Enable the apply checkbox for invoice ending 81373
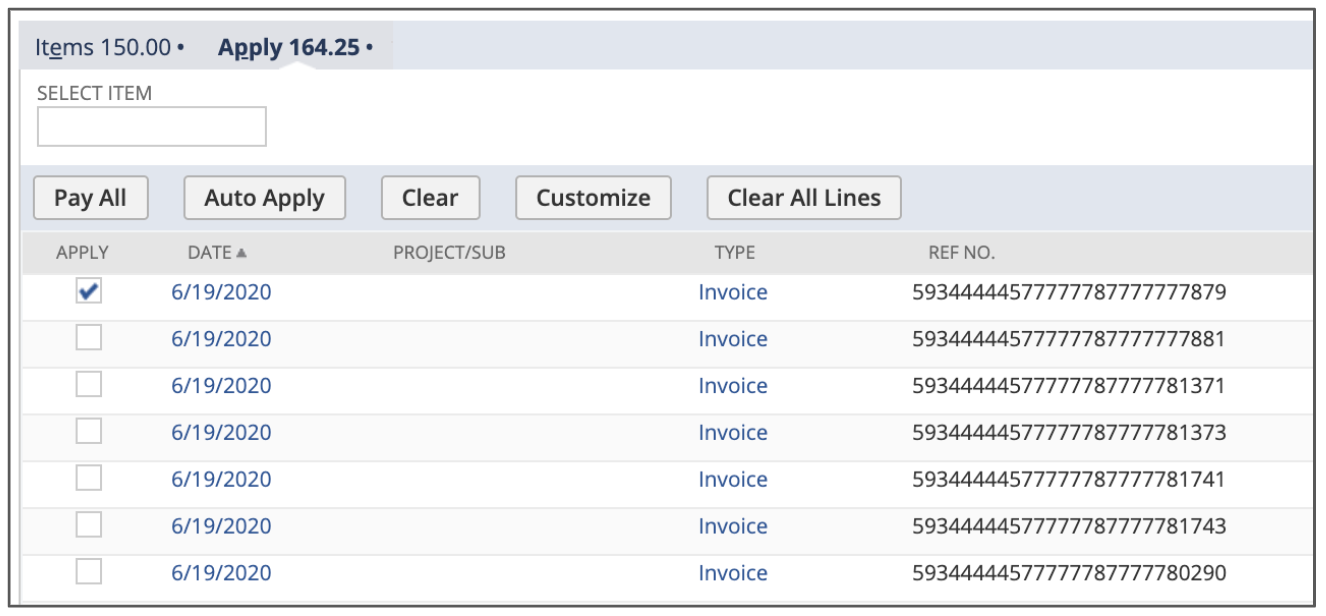The image size is (1326, 616). click(90, 433)
